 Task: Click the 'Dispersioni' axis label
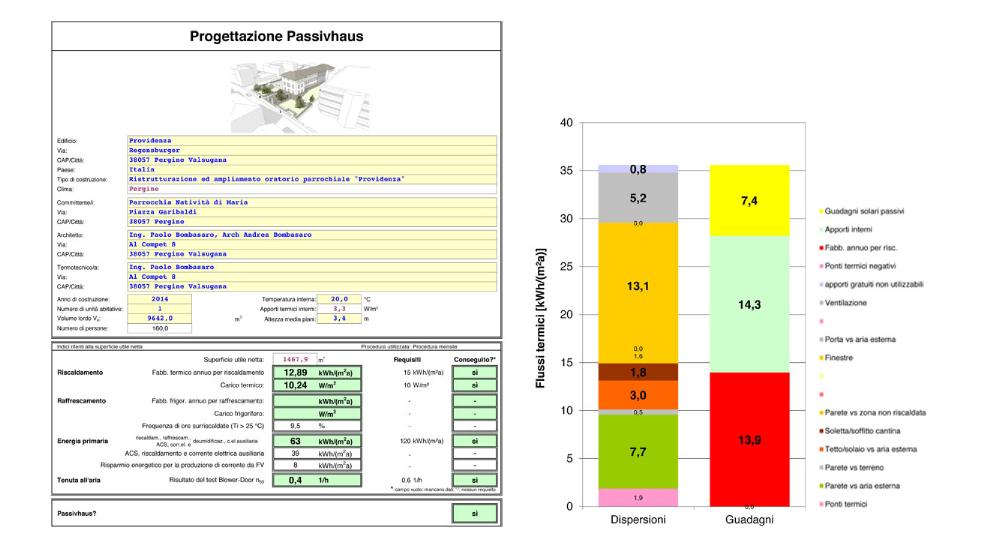638,520
